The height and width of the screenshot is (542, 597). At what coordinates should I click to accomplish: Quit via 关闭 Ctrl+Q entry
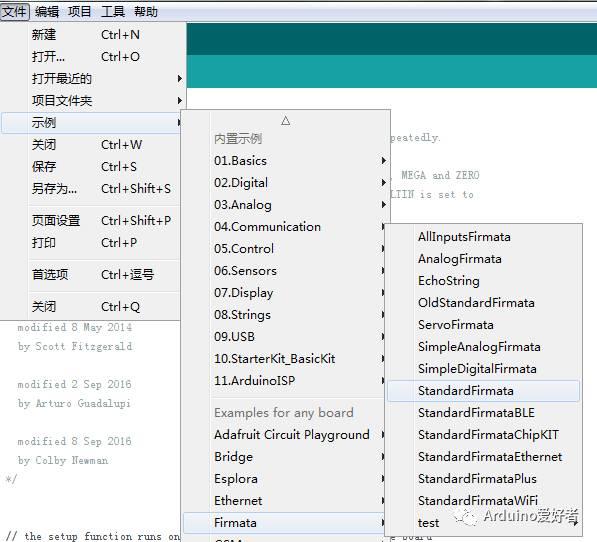(91, 307)
